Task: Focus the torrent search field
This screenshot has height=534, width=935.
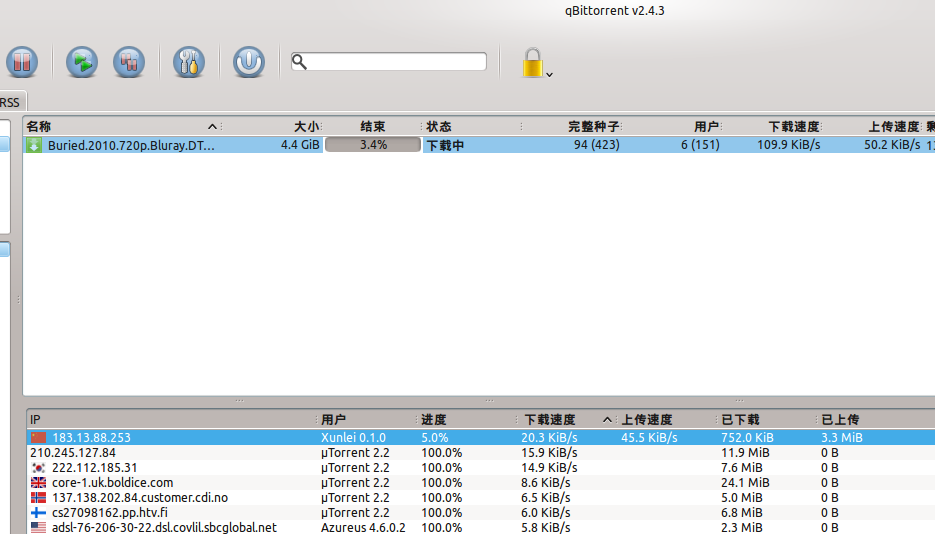Action: [389, 61]
